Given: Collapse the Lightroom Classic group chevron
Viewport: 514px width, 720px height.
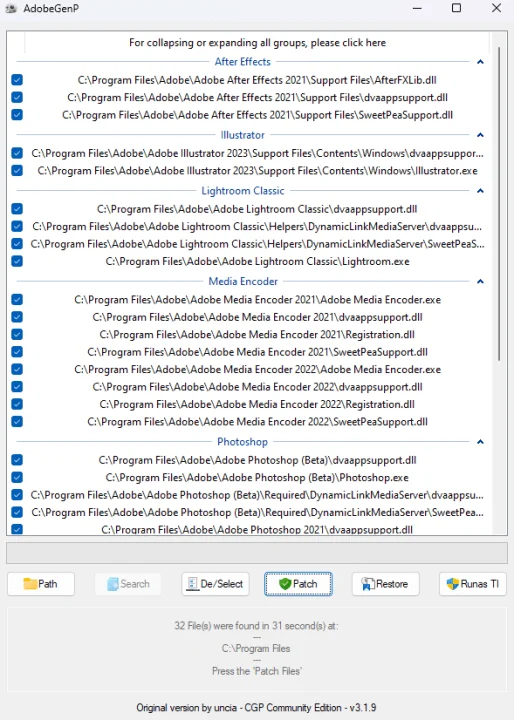Looking at the screenshot, I should pyautogui.click(x=480, y=191).
